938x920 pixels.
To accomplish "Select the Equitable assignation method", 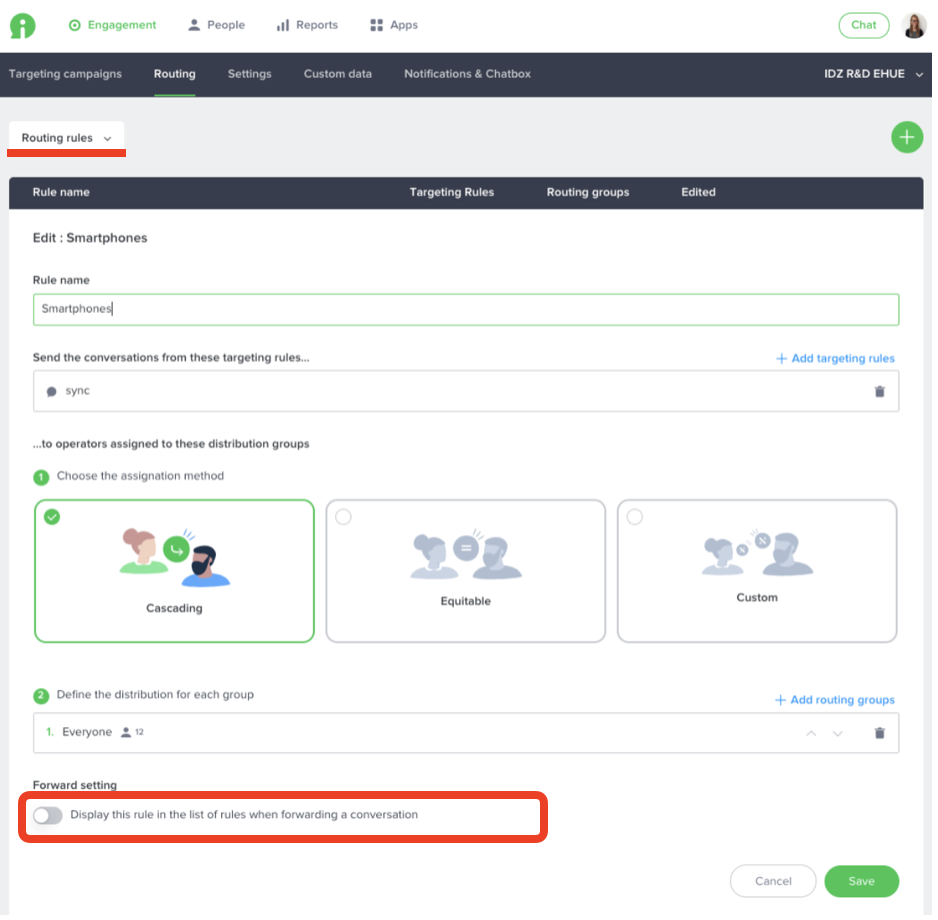I will point(465,571).
